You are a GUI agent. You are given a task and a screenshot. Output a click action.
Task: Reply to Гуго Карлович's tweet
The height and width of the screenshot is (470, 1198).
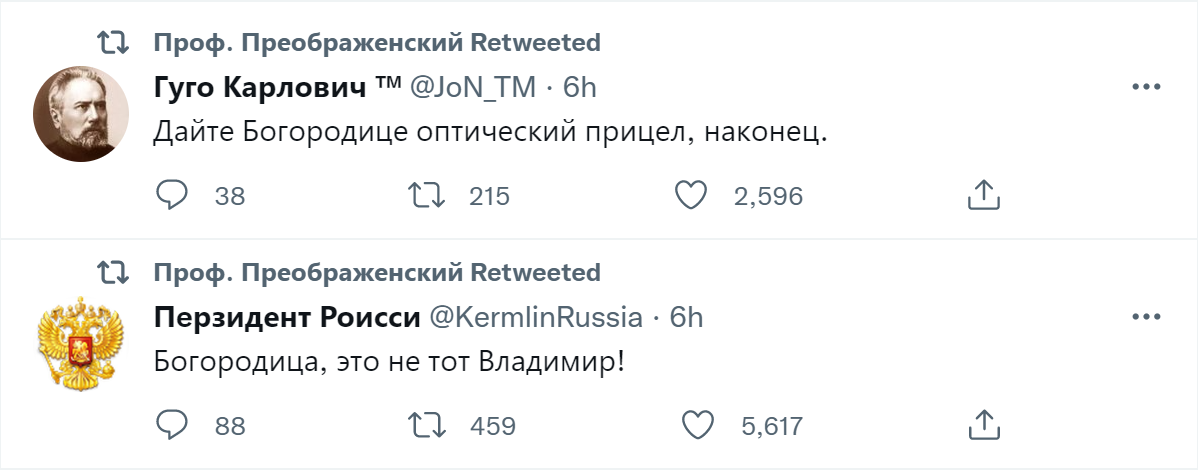[x=172, y=196]
